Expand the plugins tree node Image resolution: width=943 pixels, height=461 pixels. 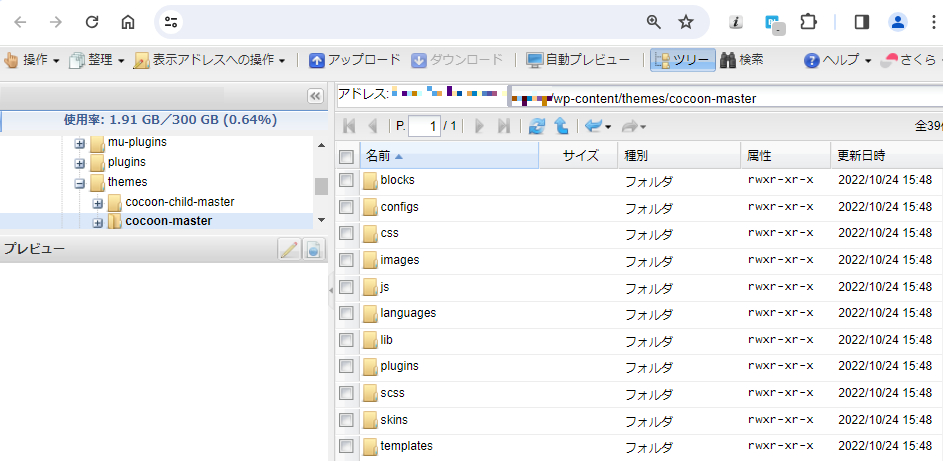(x=79, y=163)
